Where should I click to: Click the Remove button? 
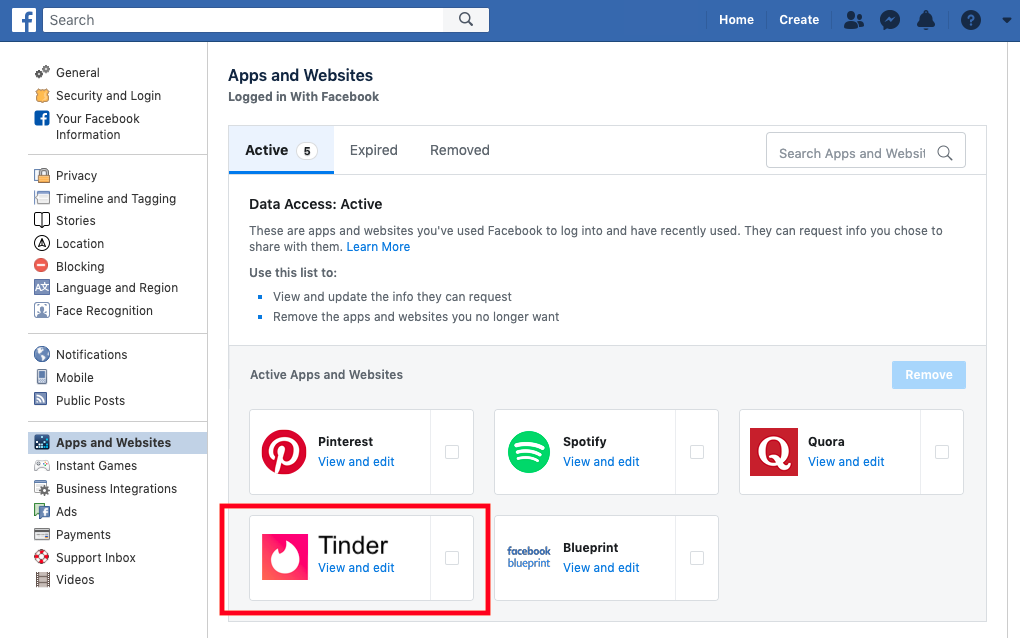pyautogui.click(x=928, y=375)
